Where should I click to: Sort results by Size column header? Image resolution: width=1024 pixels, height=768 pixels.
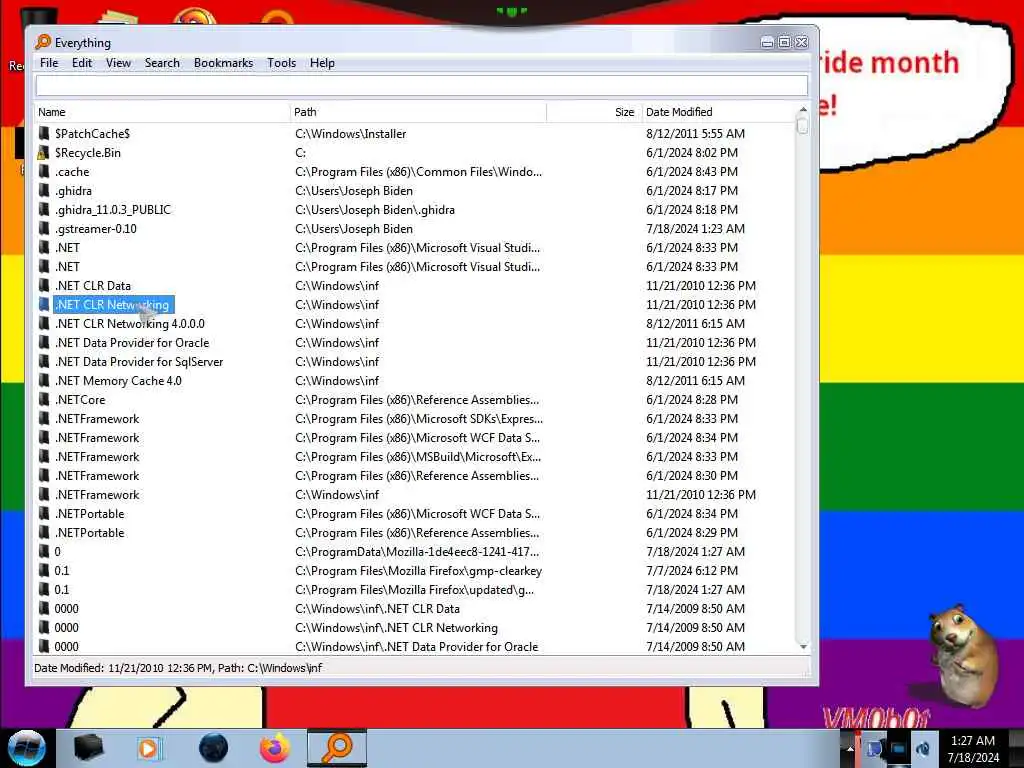pyautogui.click(x=594, y=112)
